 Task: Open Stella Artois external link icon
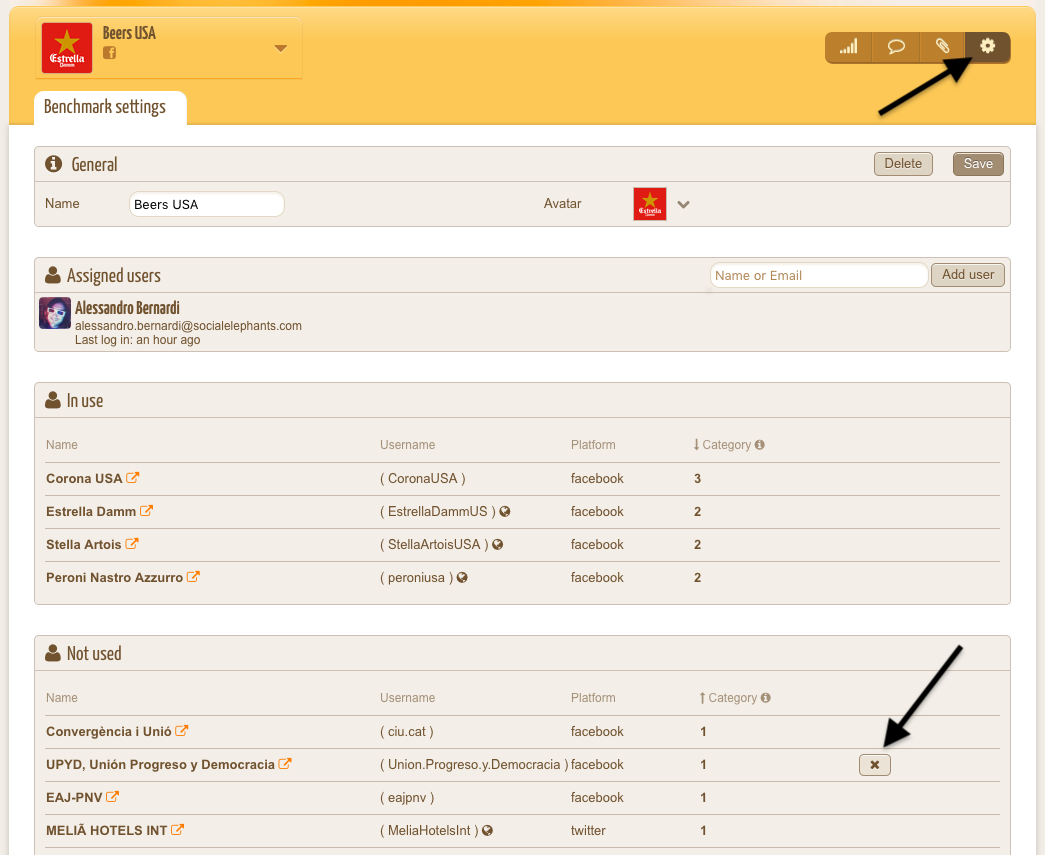point(132,544)
